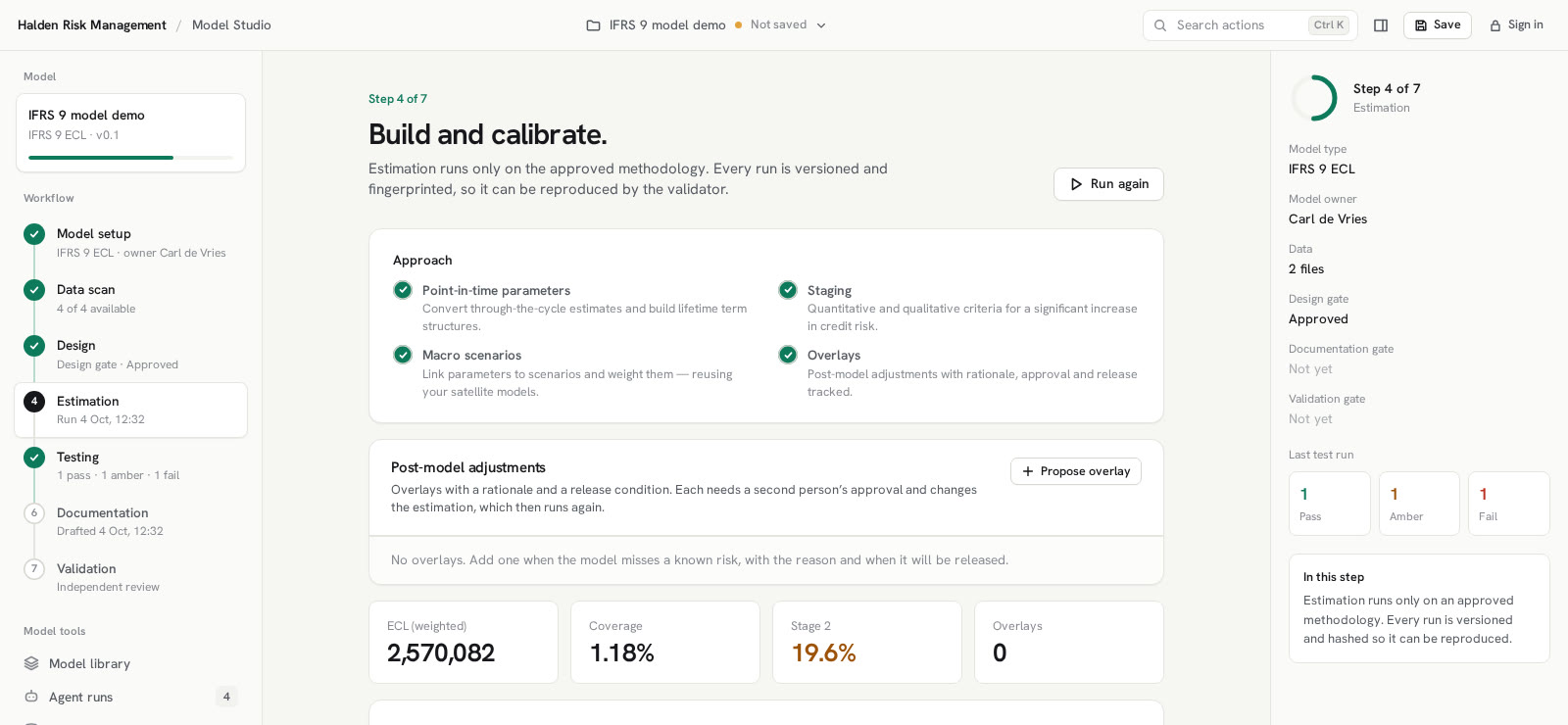Open Model library stack icon
This screenshot has height=725, width=1568.
click(31, 664)
